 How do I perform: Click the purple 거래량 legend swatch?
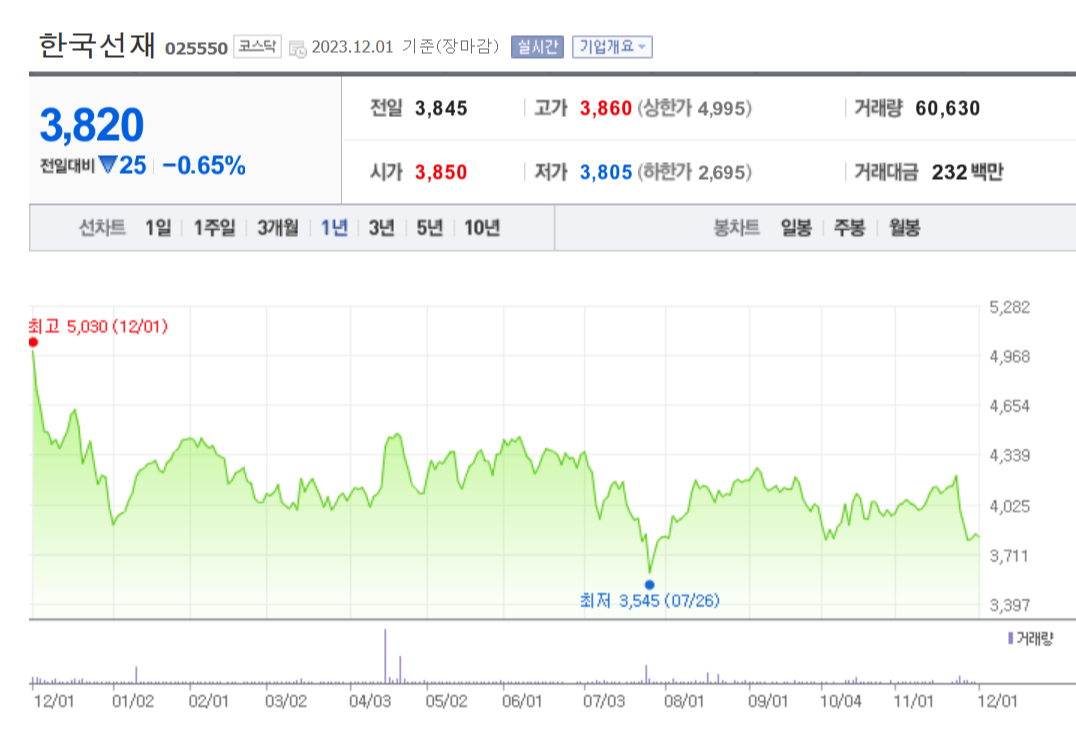click(1010, 639)
